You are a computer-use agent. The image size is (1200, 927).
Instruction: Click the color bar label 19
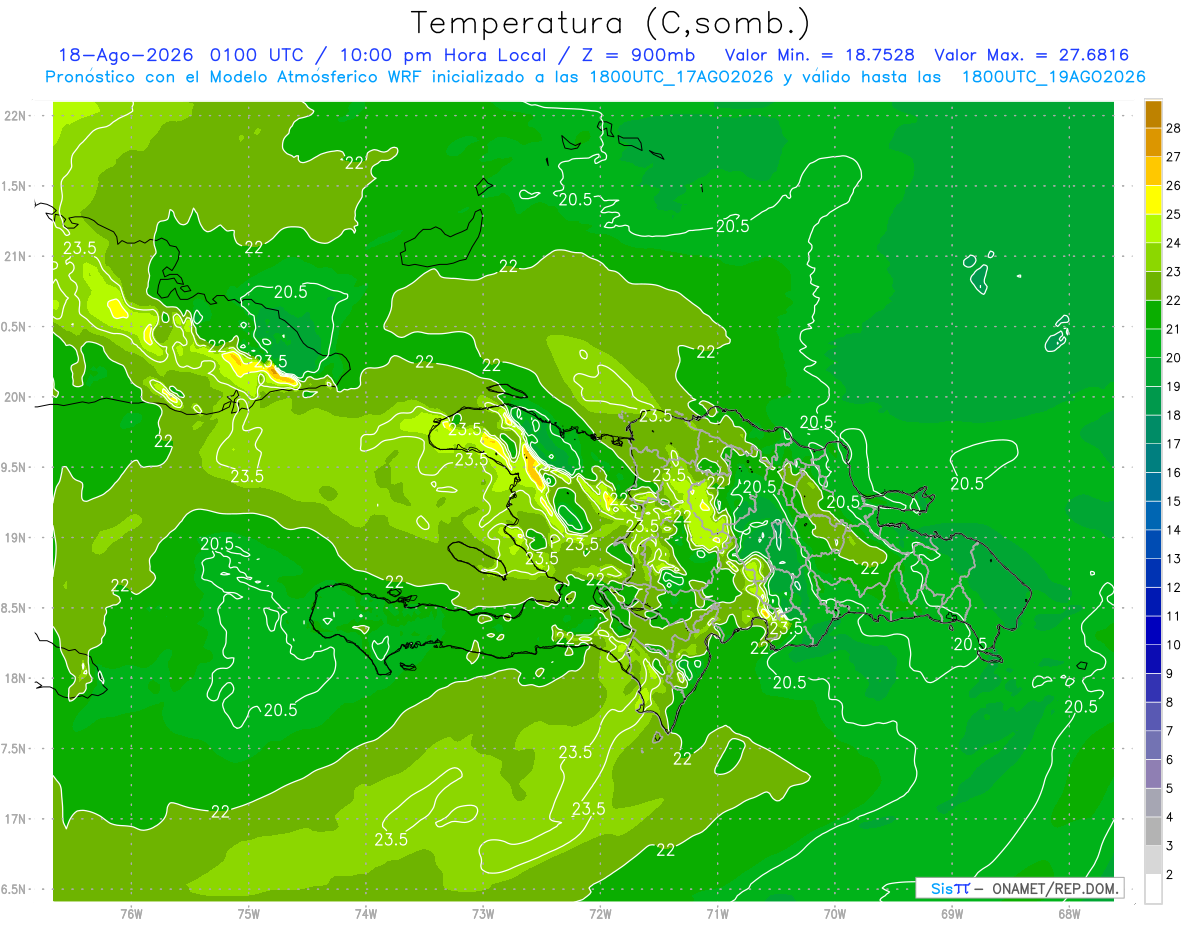pos(1174,387)
